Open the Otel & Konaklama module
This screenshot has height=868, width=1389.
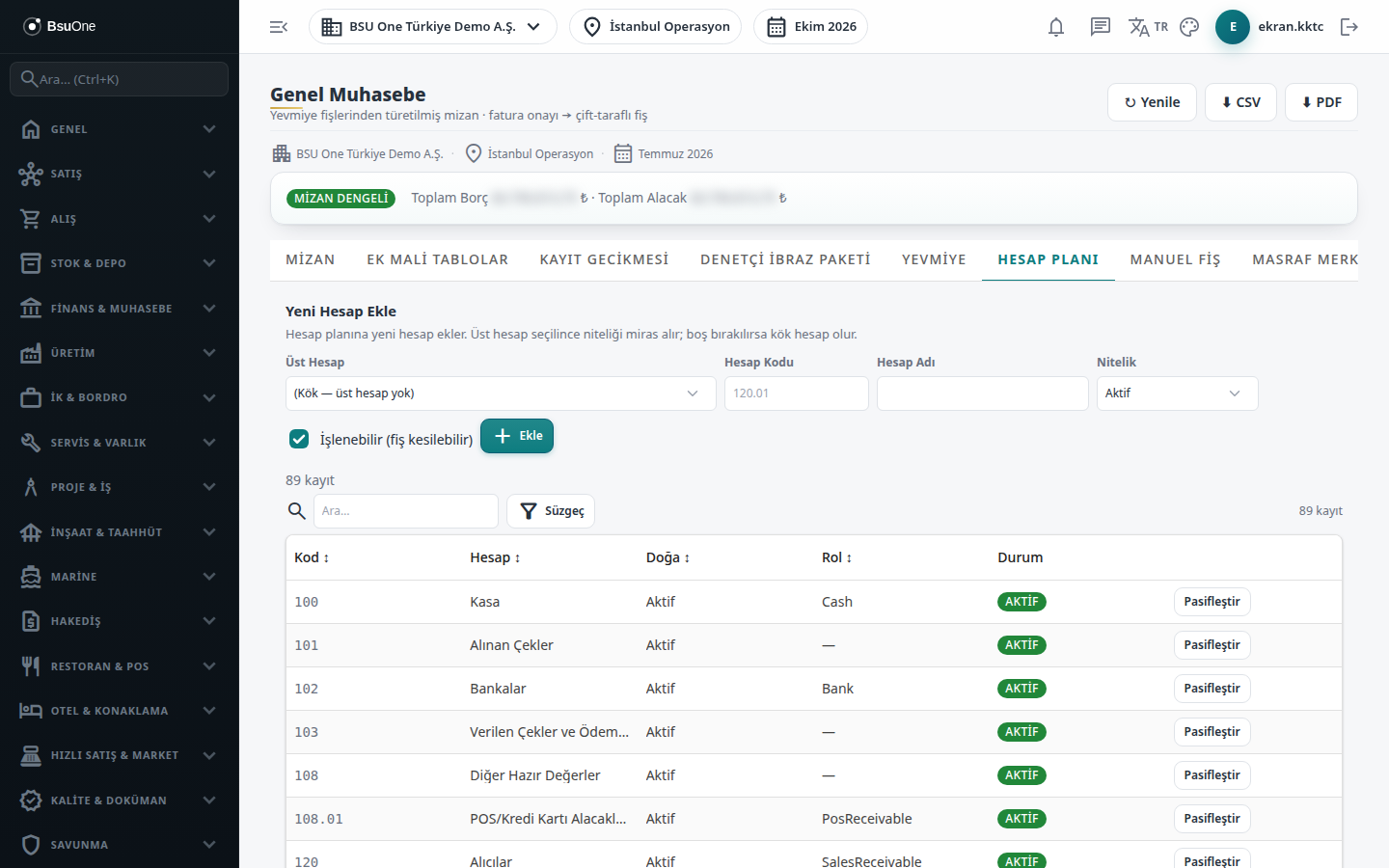click(x=120, y=711)
